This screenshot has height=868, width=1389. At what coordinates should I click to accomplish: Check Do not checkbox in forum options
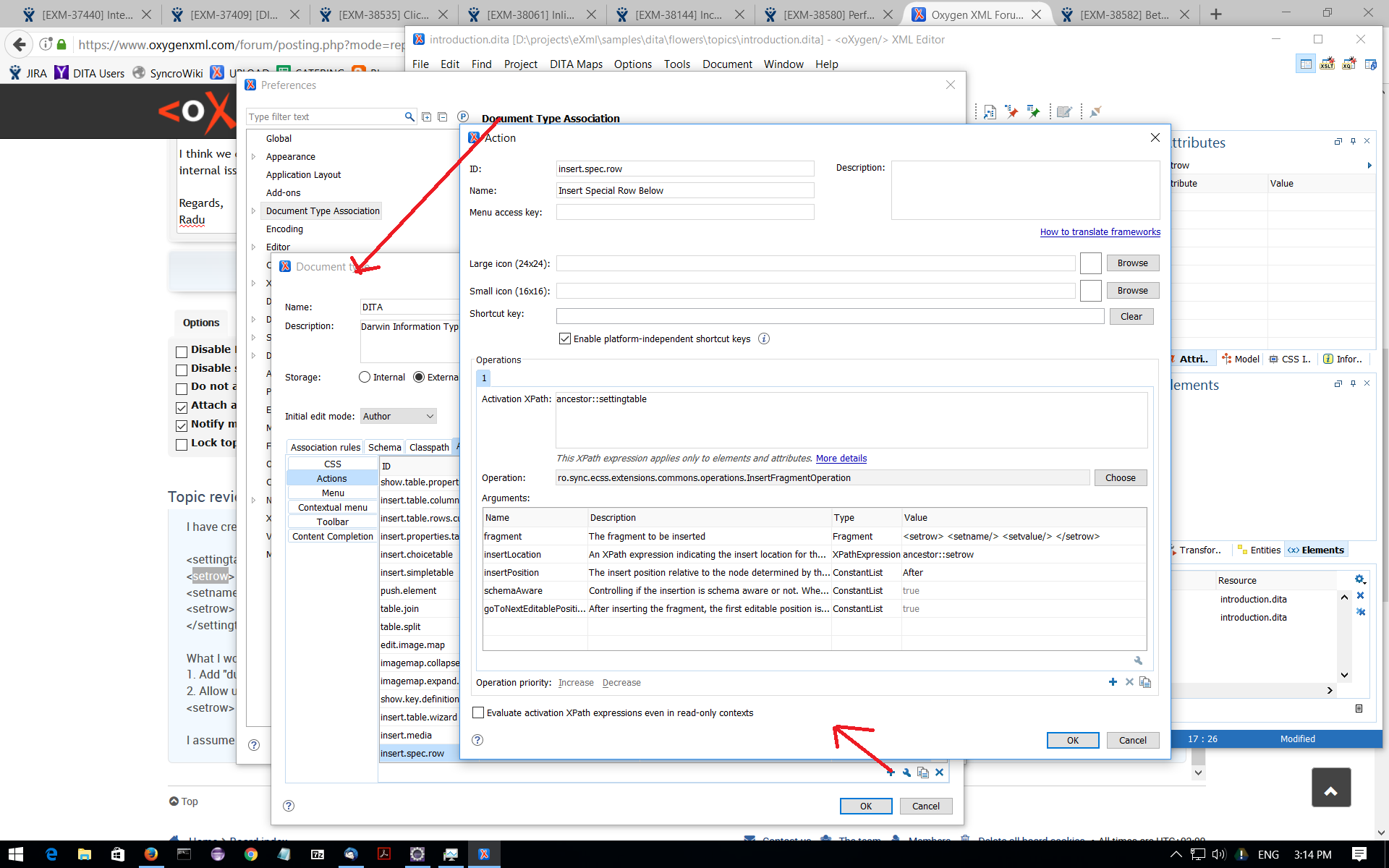(182, 388)
